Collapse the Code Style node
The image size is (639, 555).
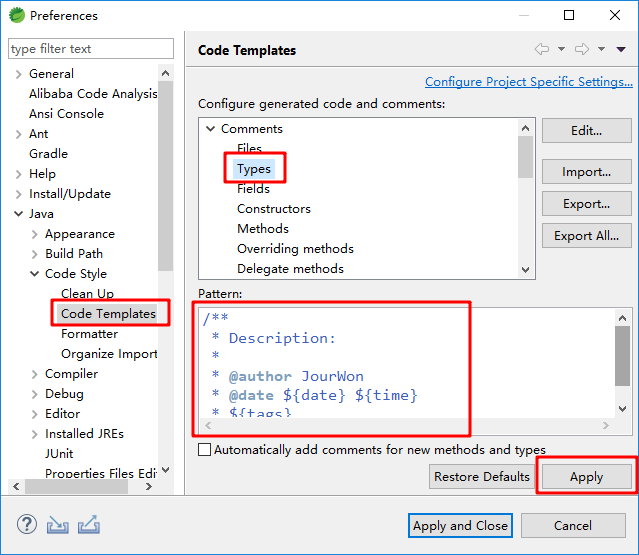[x=35, y=274]
